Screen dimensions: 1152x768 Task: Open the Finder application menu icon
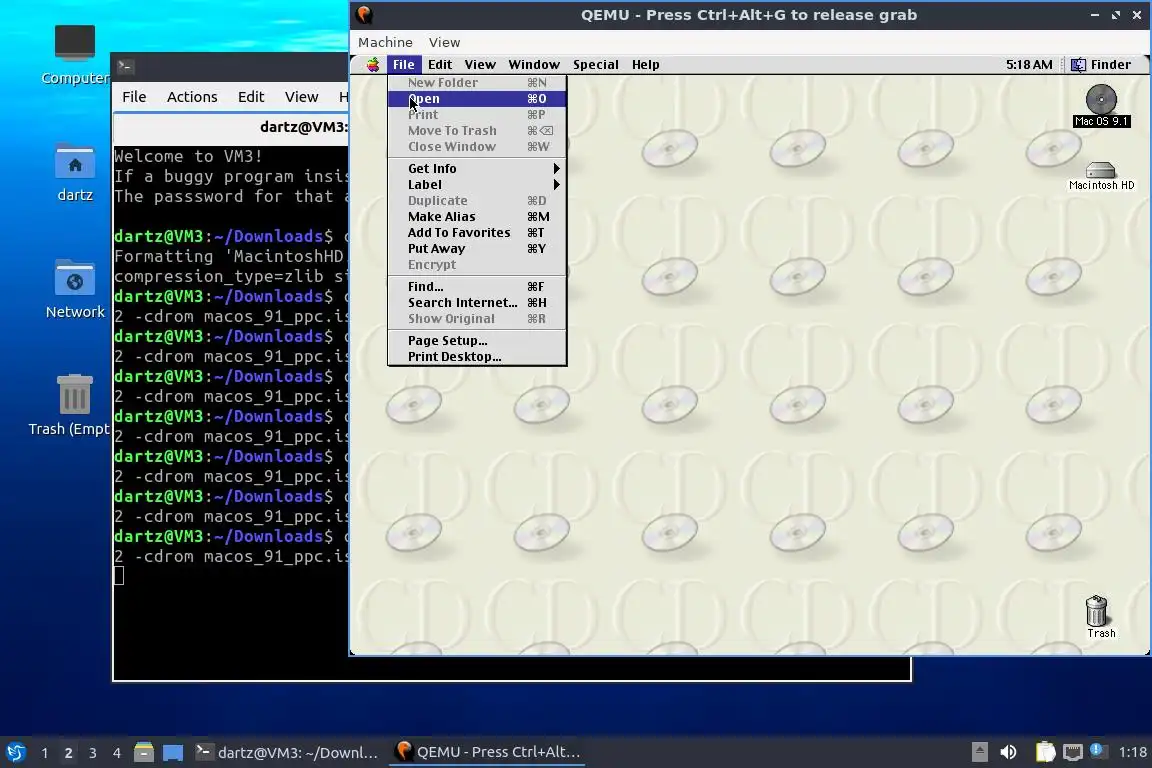click(x=1078, y=65)
